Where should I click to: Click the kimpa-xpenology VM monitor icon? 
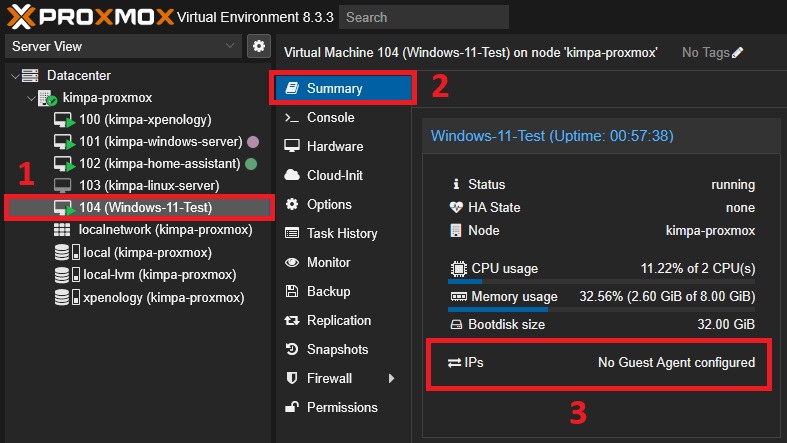(63, 120)
